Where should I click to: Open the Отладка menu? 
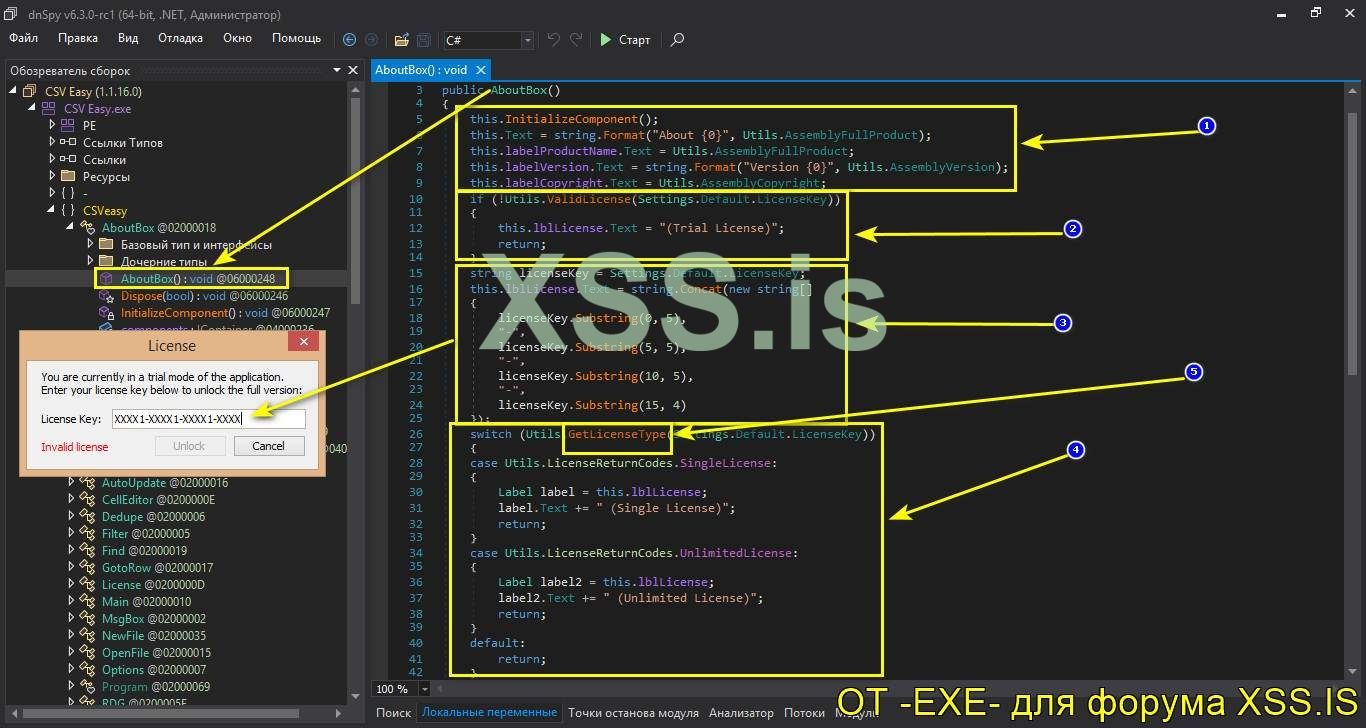pyautogui.click(x=180, y=38)
